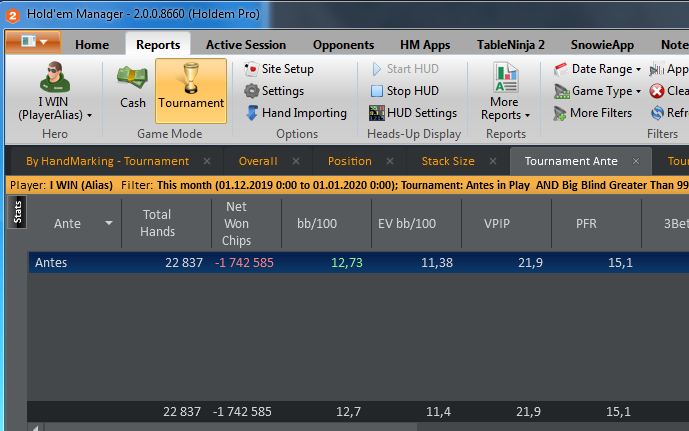Screen dimensions: 689x431
Task: Click the I WIN hero avatar icon
Action: 54,77
